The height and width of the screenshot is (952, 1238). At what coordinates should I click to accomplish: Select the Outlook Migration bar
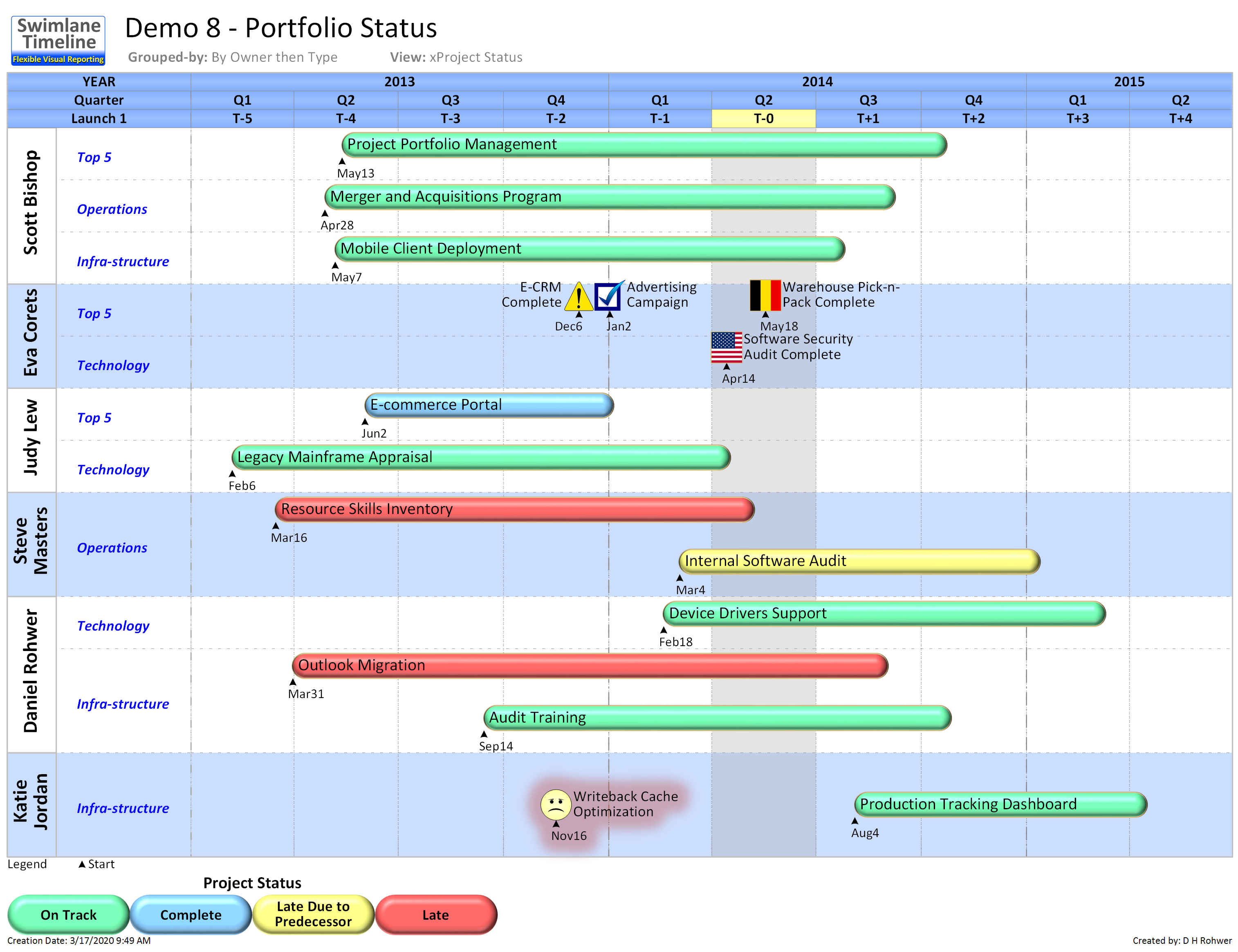[x=590, y=666]
